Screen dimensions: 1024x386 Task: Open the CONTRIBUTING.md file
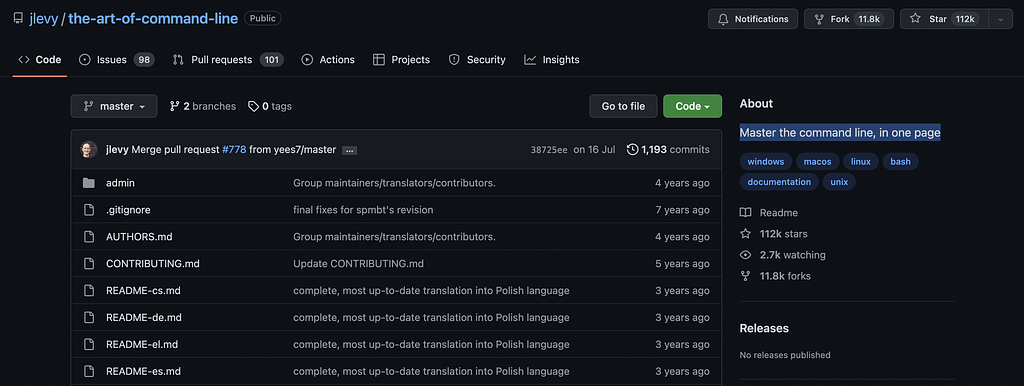point(153,264)
